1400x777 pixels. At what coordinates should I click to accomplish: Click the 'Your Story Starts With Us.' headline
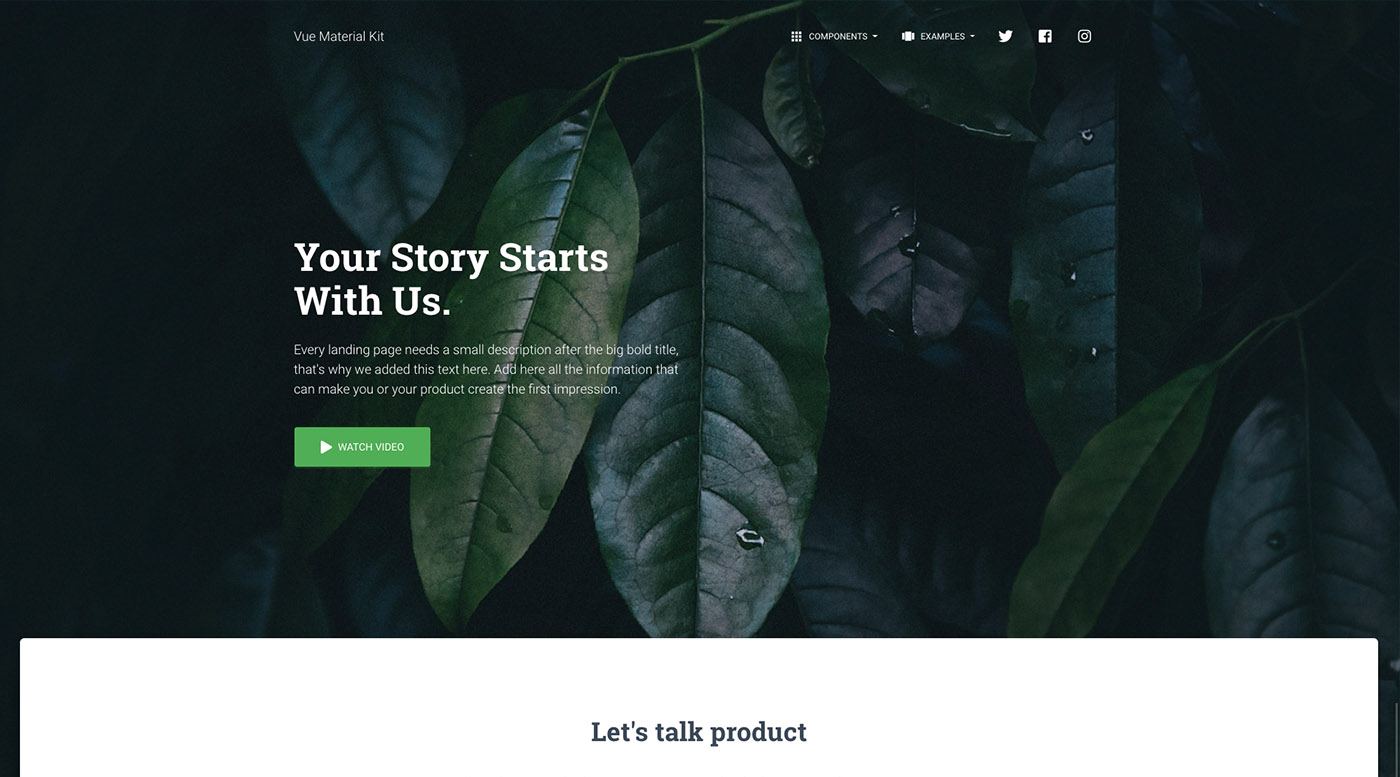pos(451,279)
